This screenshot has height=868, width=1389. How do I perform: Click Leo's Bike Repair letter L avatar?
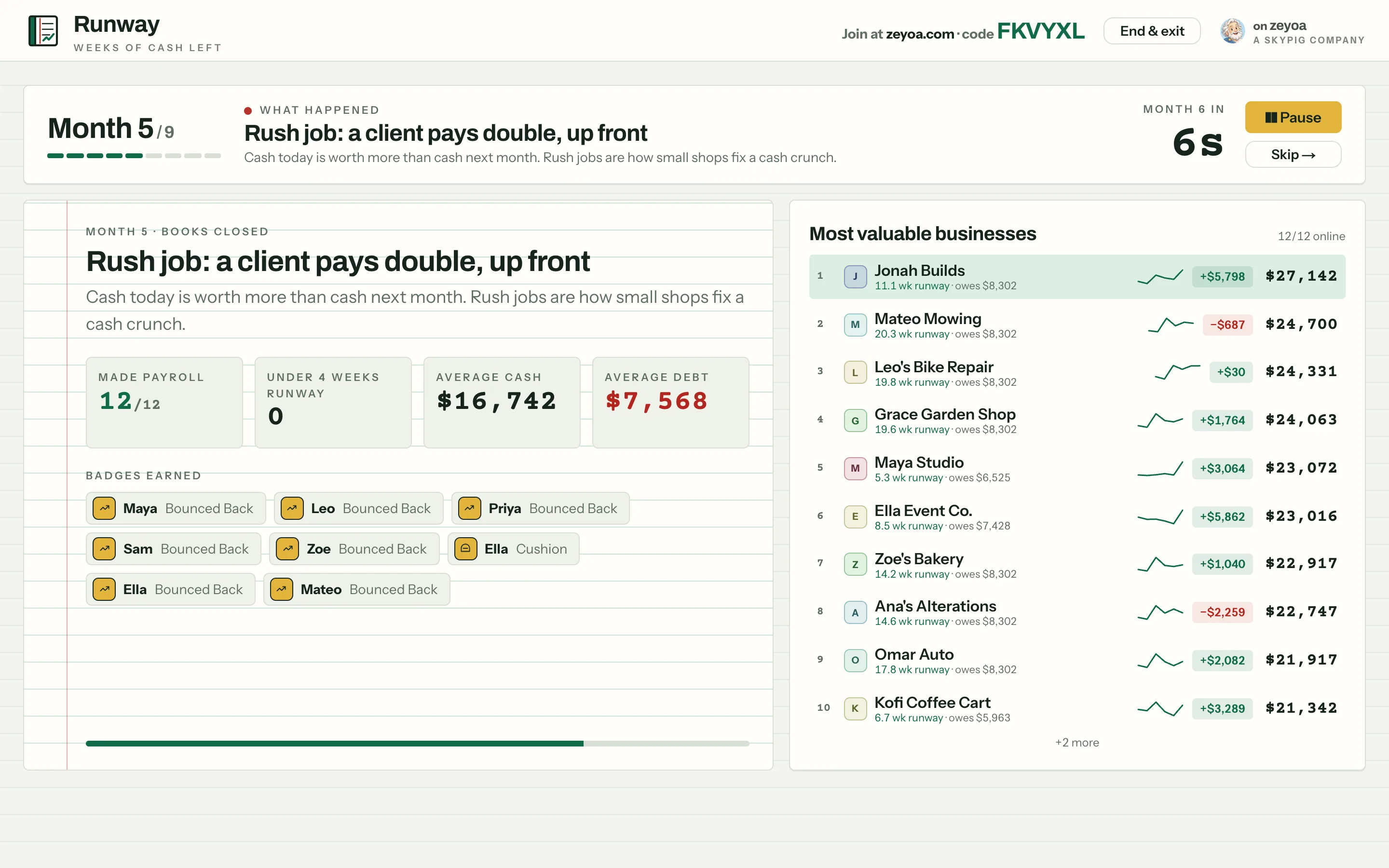coord(855,373)
